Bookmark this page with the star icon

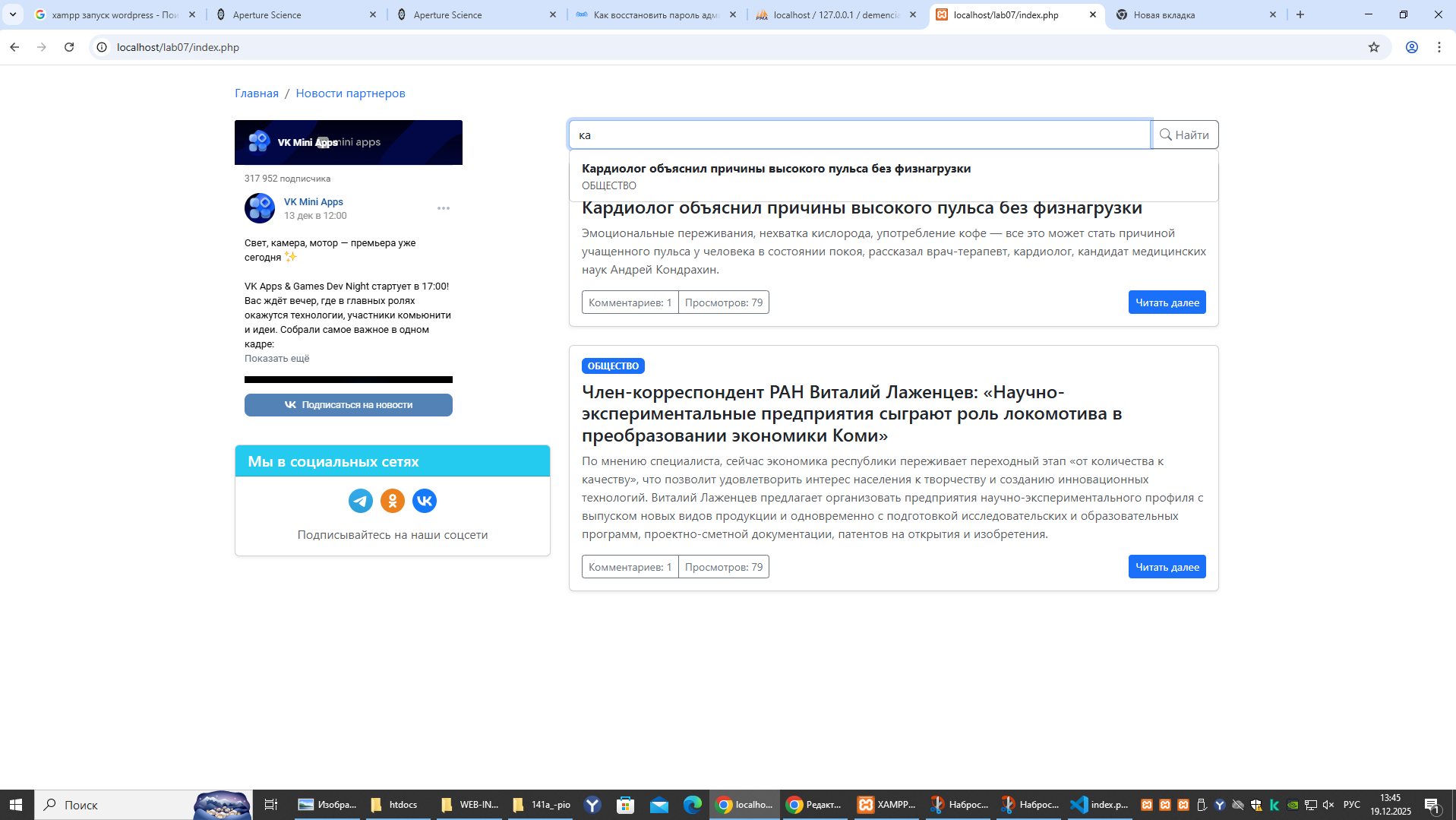click(x=1373, y=47)
